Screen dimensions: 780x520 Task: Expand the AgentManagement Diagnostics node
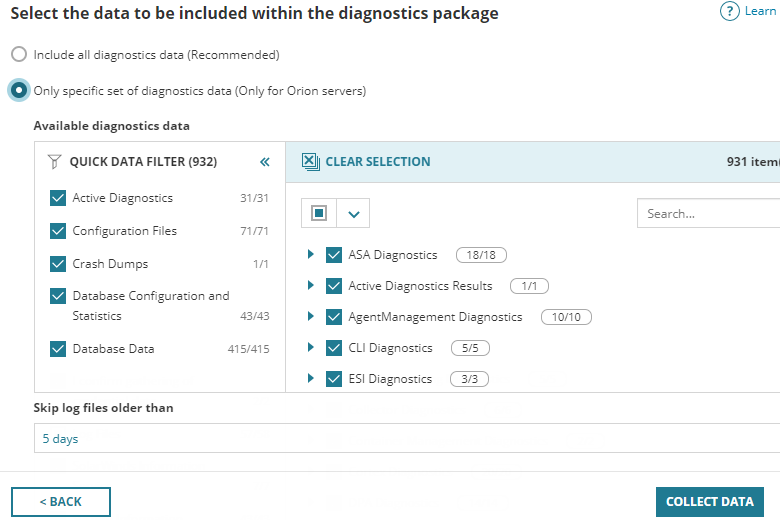coord(311,317)
